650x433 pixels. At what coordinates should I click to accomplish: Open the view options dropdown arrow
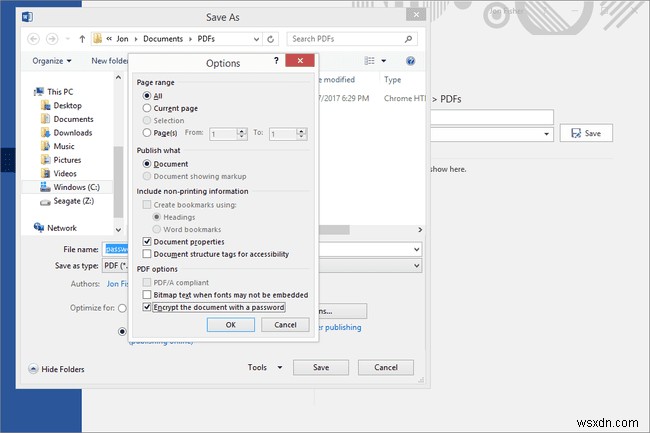384,61
